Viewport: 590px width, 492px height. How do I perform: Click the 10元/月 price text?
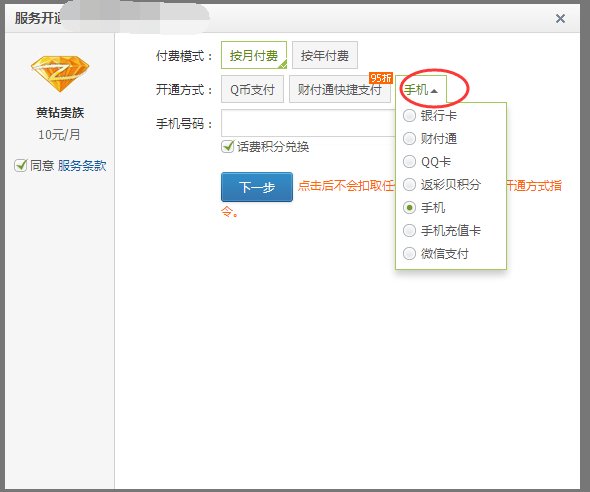point(59,134)
